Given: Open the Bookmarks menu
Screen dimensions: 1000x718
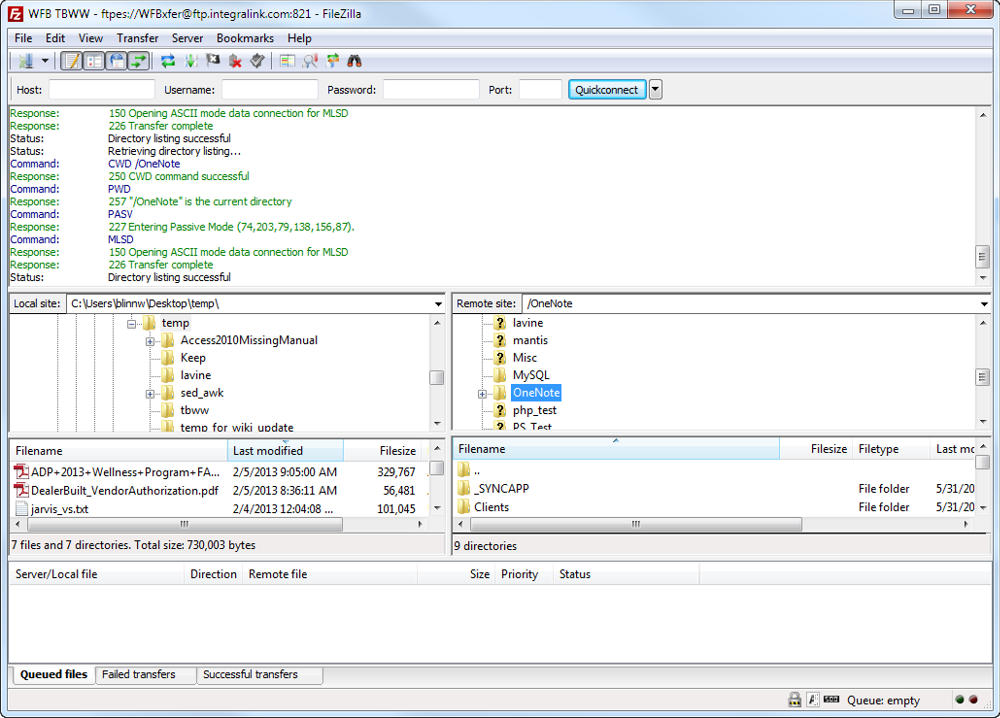Looking at the screenshot, I should (245, 38).
